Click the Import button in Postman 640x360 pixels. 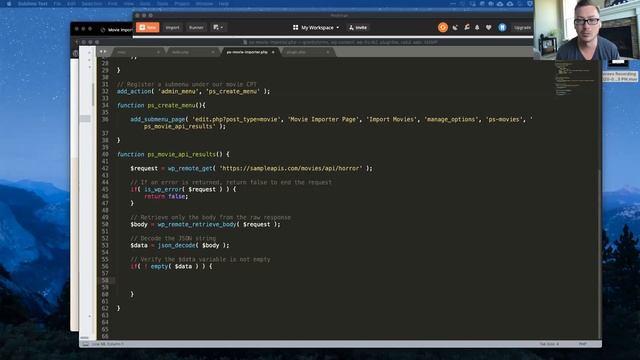pos(172,27)
